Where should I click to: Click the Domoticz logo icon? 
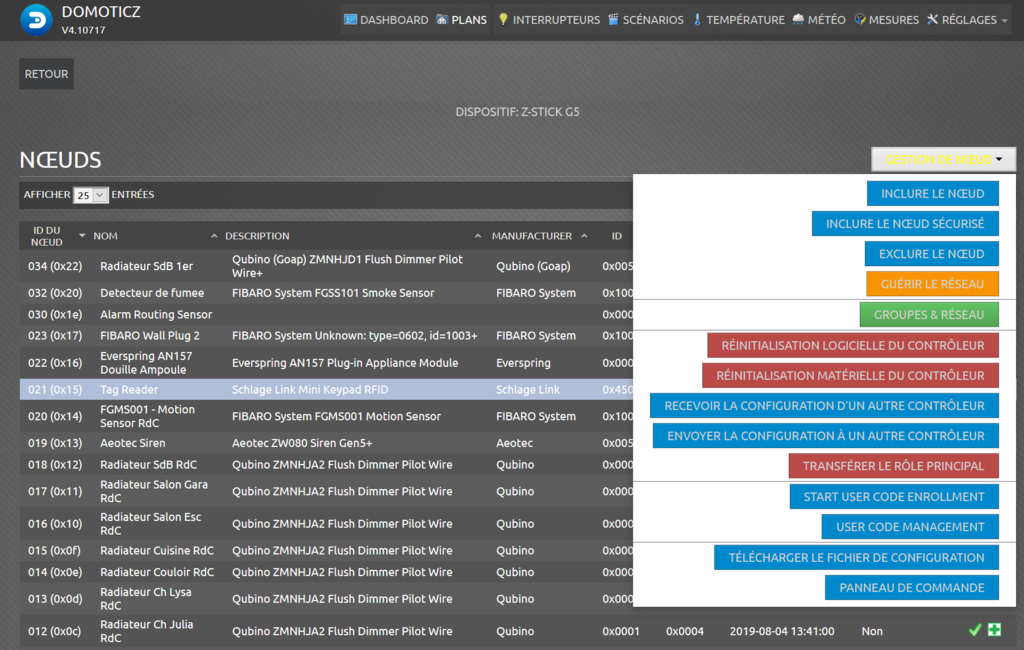pyautogui.click(x=36, y=20)
